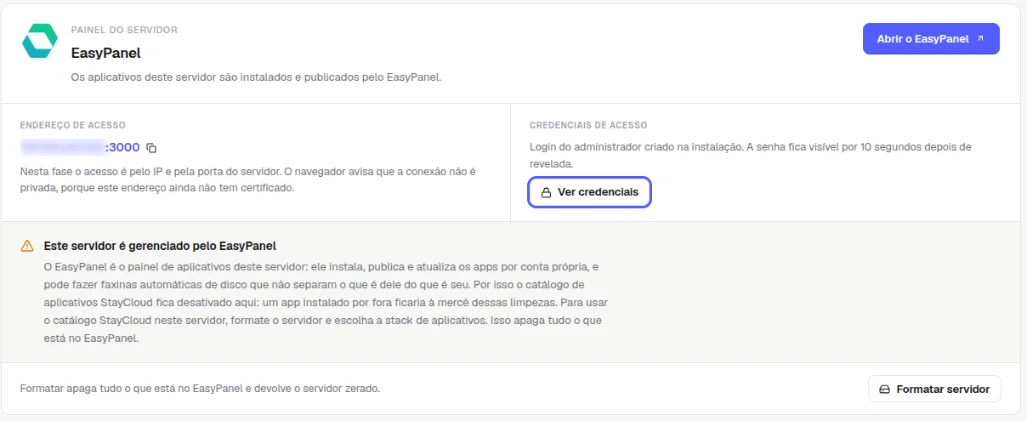
Task: Click the external-link arrow in Abrir o EasyPanel
Action: (980, 39)
